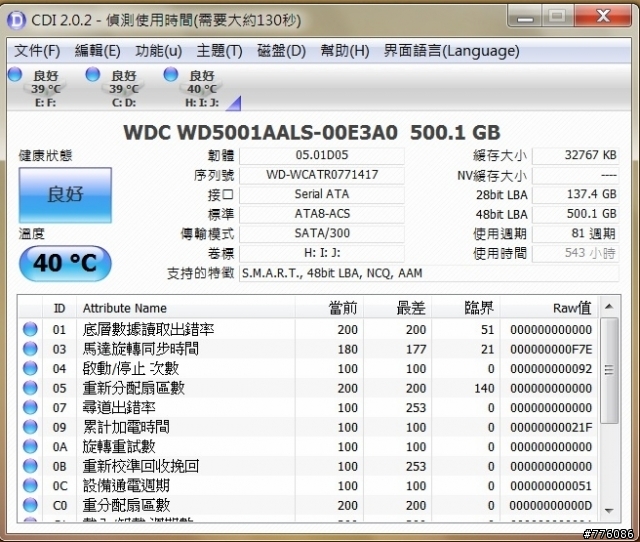Viewport: 640px width, 542px height.
Task: Click the firmware field 05.01D05
Action: tap(322, 155)
